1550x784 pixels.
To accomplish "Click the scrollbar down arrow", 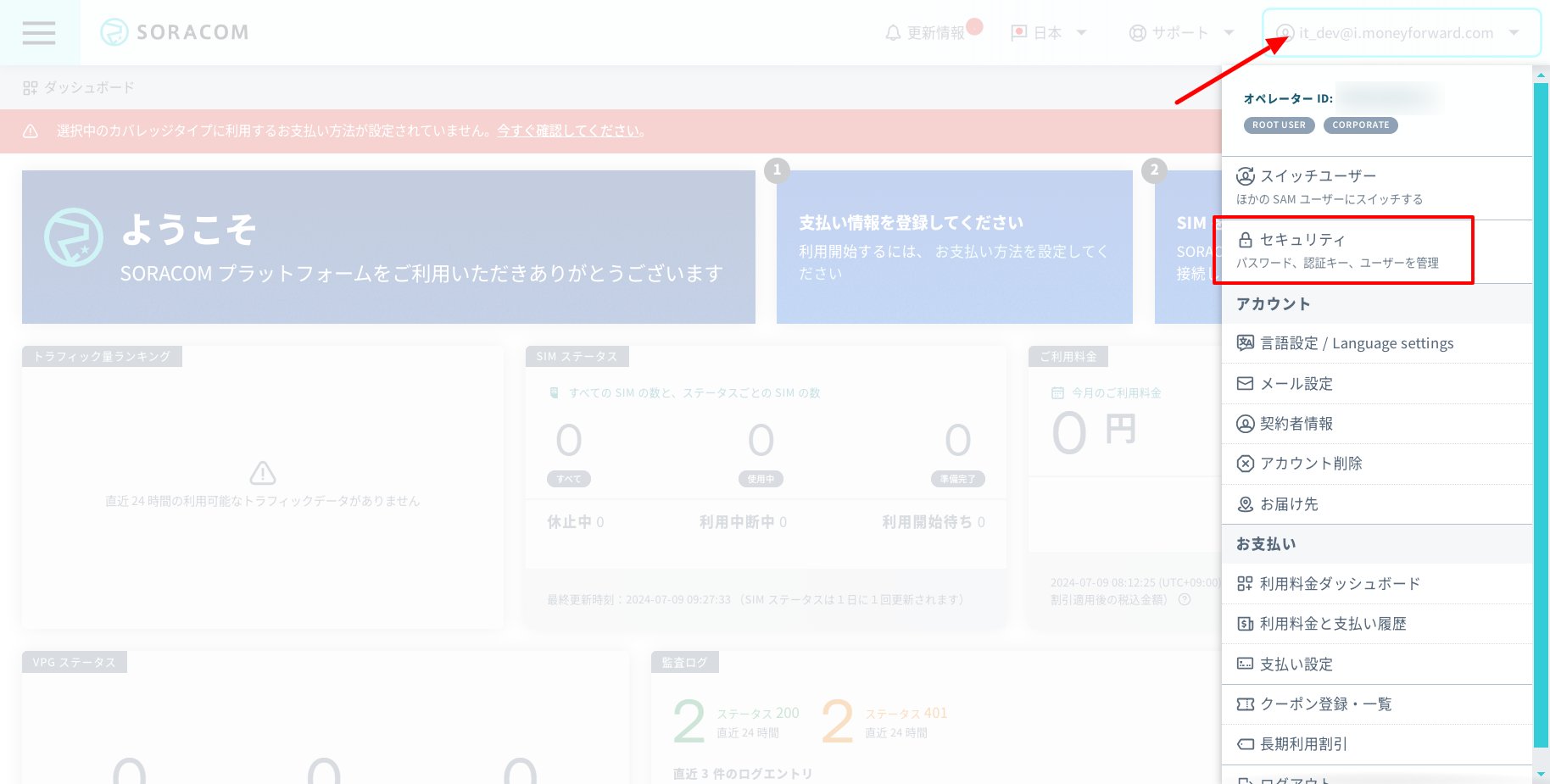I will click(x=1541, y=774).
